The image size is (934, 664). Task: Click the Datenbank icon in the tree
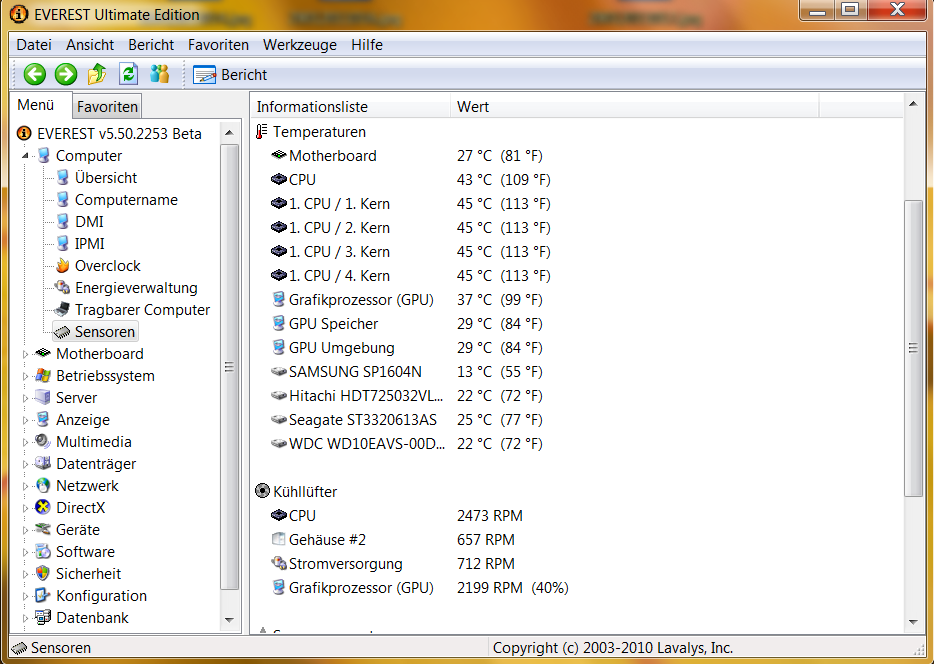(x=43, y=618)
